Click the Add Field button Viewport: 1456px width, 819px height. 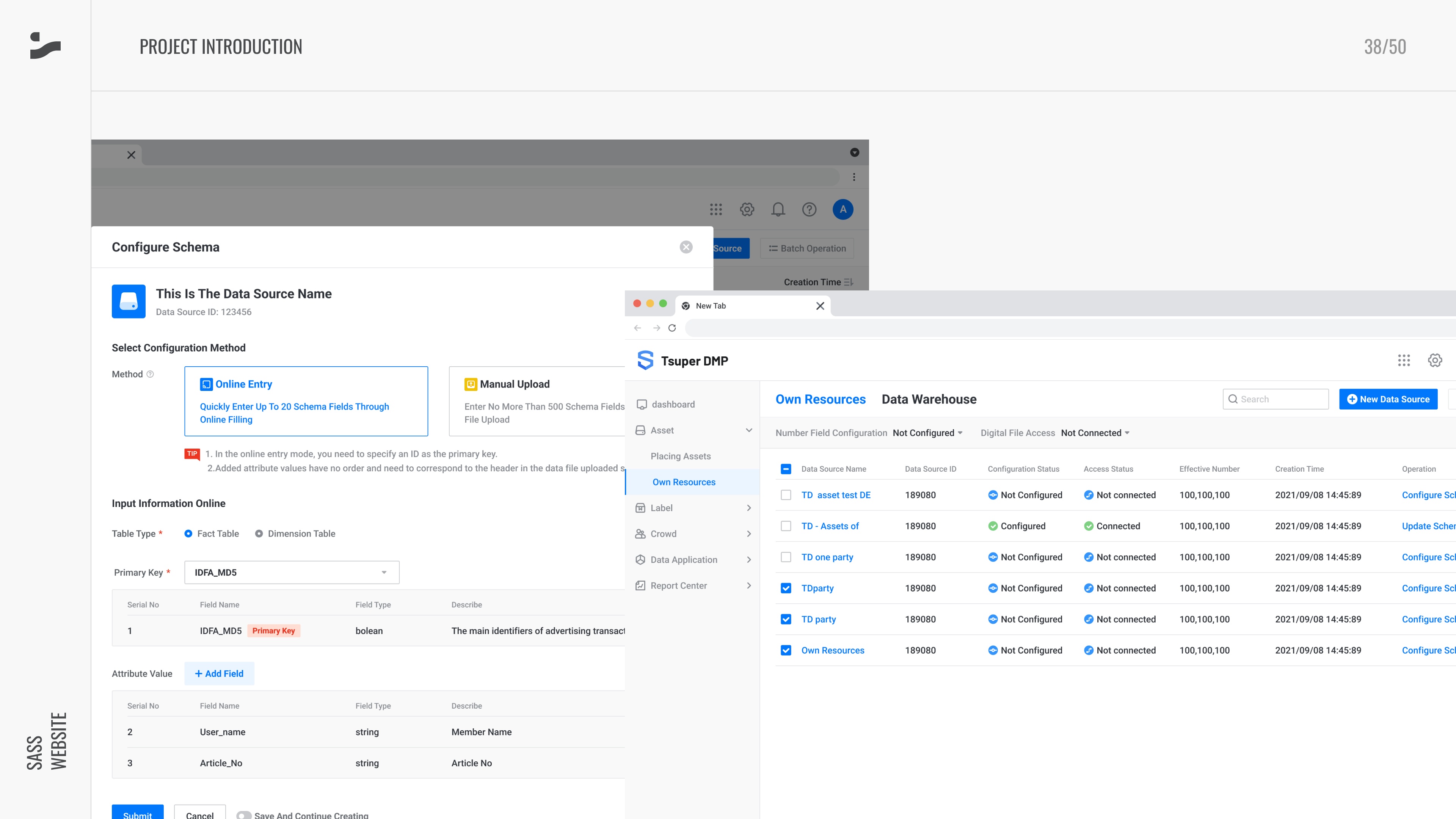[219, 674]
